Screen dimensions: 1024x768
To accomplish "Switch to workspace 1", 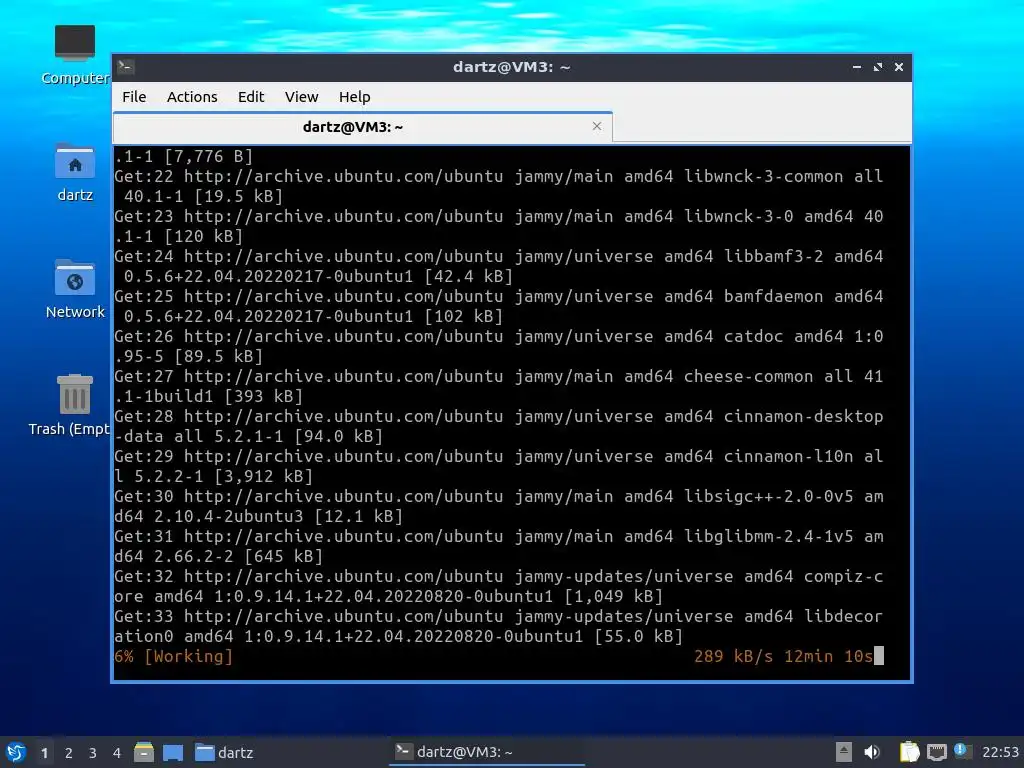I will click(44, 753).
